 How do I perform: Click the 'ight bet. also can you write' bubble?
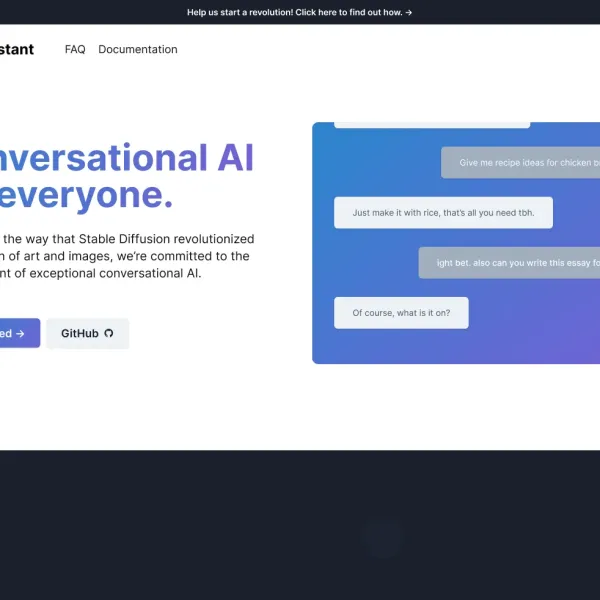(509, 263)
